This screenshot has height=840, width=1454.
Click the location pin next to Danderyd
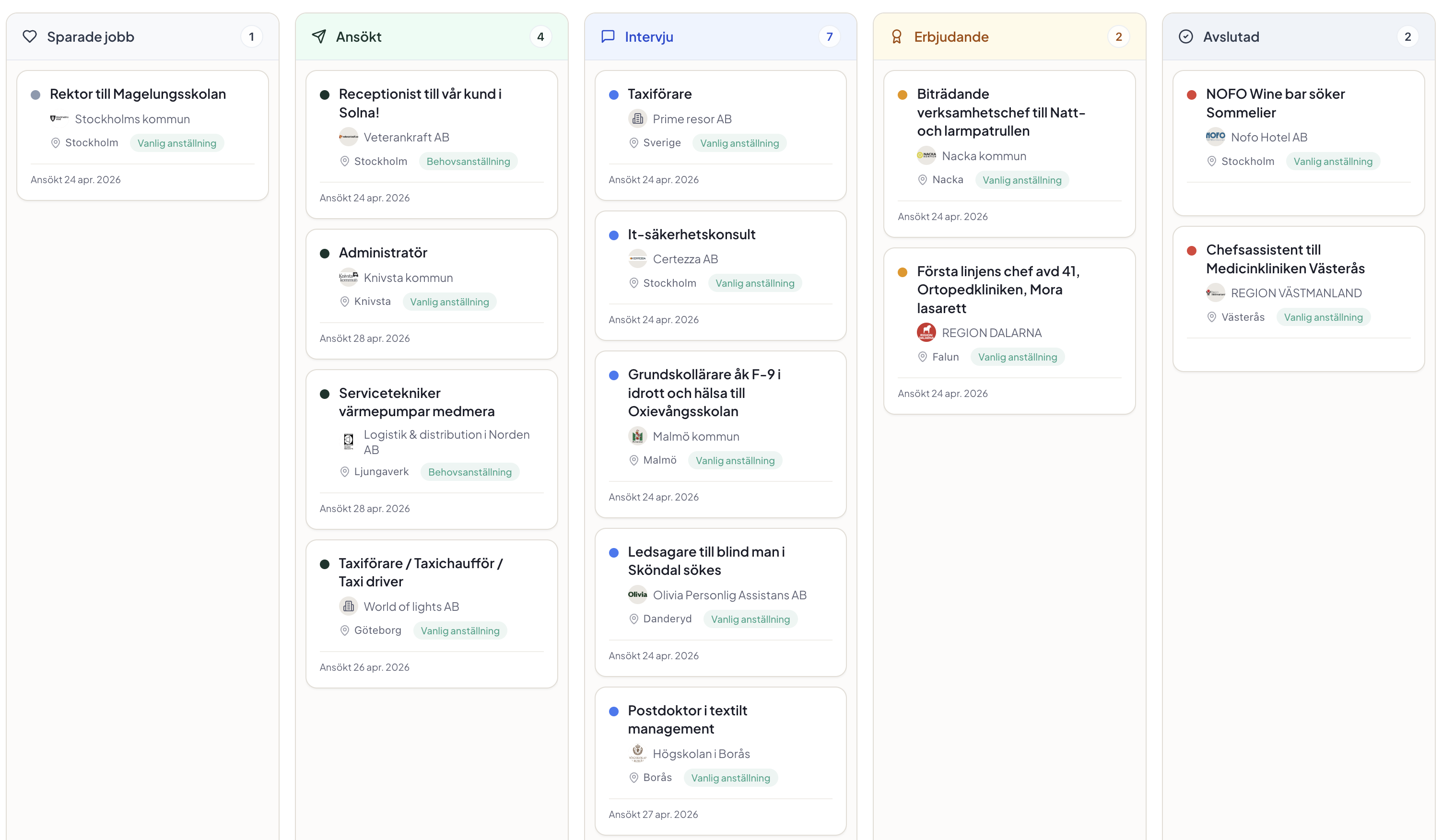click(633, 619)
